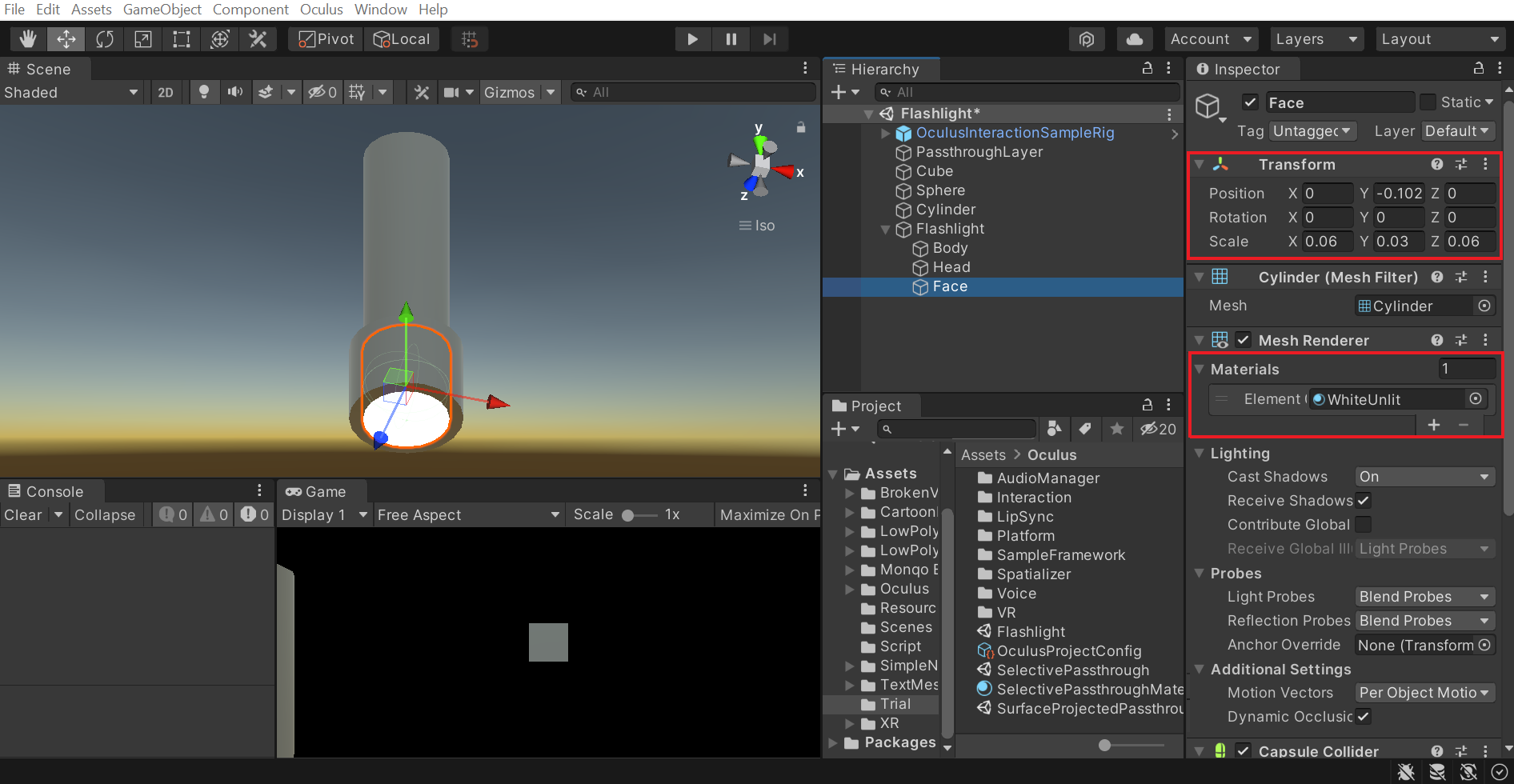Disable Receive Shadows checkbox

[x=1364, y=501]
